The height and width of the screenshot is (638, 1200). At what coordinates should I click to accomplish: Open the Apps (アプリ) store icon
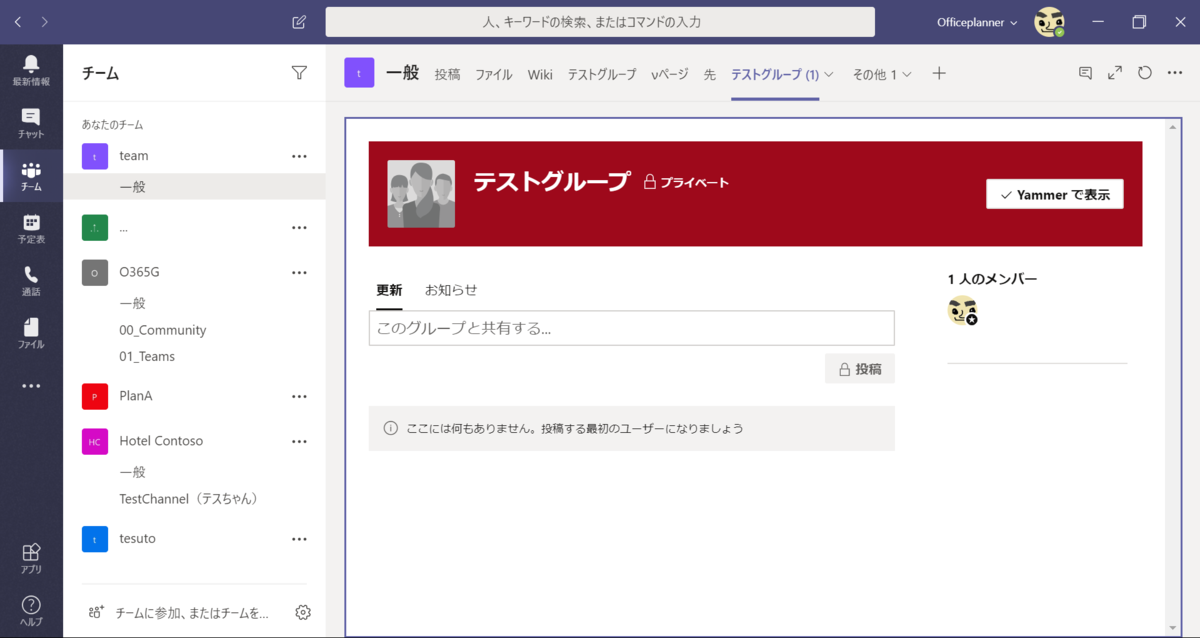click(31, 558)
